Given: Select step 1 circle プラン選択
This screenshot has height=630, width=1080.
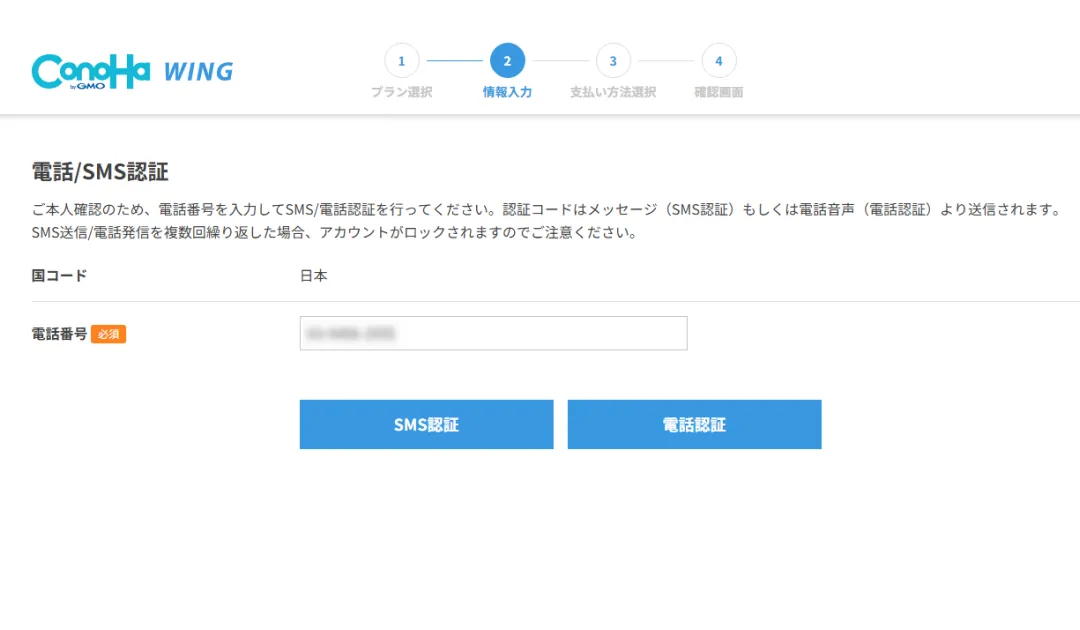Looking at the screenshot, I should [x=402, y=61].
